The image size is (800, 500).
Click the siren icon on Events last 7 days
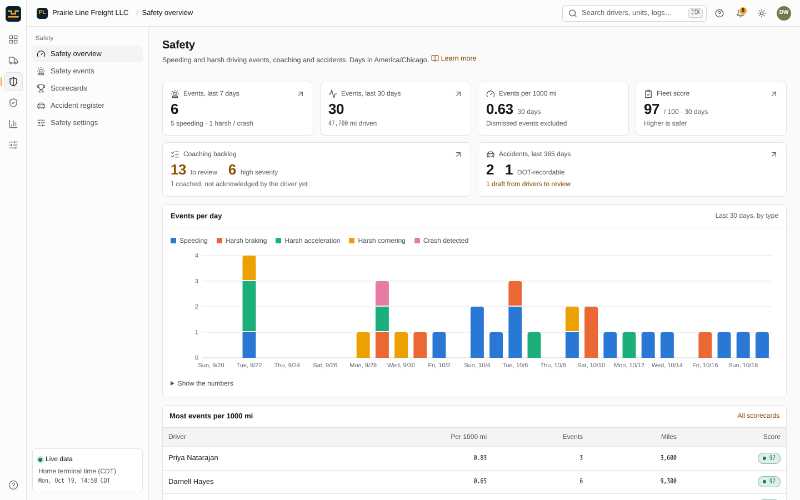175,94
